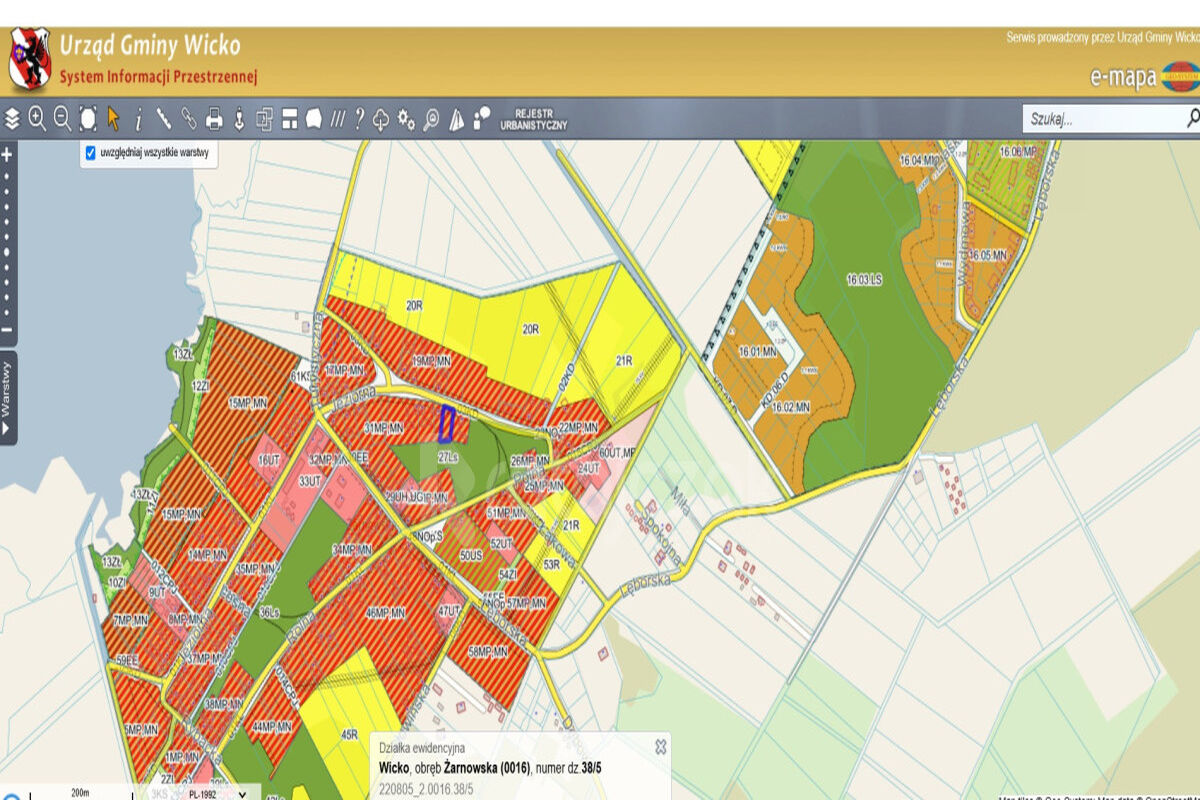
Task: Select the object information 'i' tool
Action: pos(138,119)
